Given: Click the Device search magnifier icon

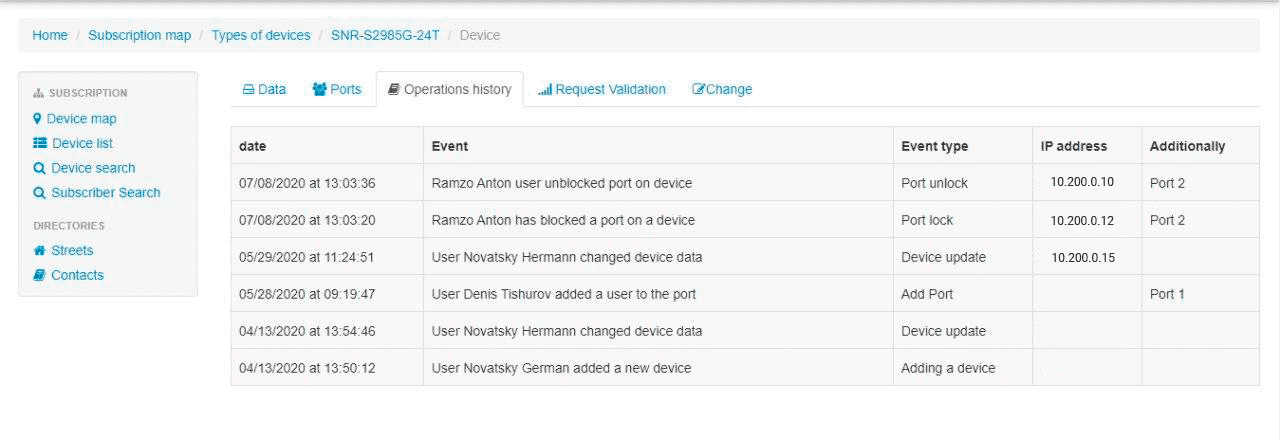Looking at the screenshot, I should point(39,168).
